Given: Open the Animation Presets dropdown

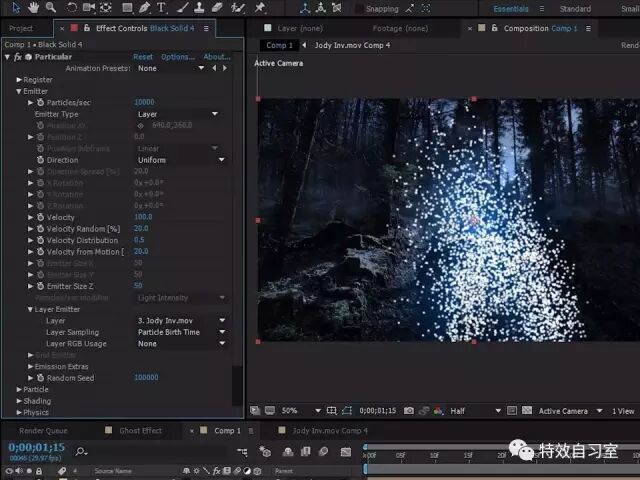Looking at the screenshot, I should (x=171, y=68).
